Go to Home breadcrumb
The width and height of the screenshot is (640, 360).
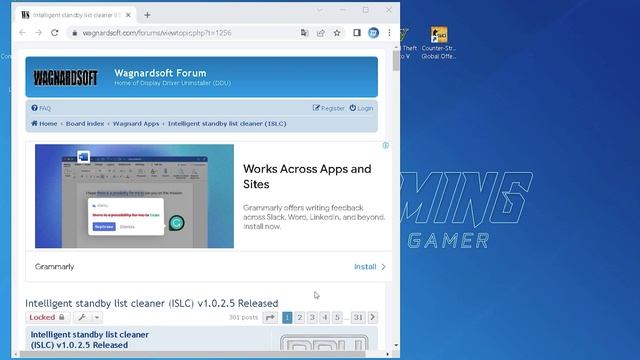tap(44, 123)
